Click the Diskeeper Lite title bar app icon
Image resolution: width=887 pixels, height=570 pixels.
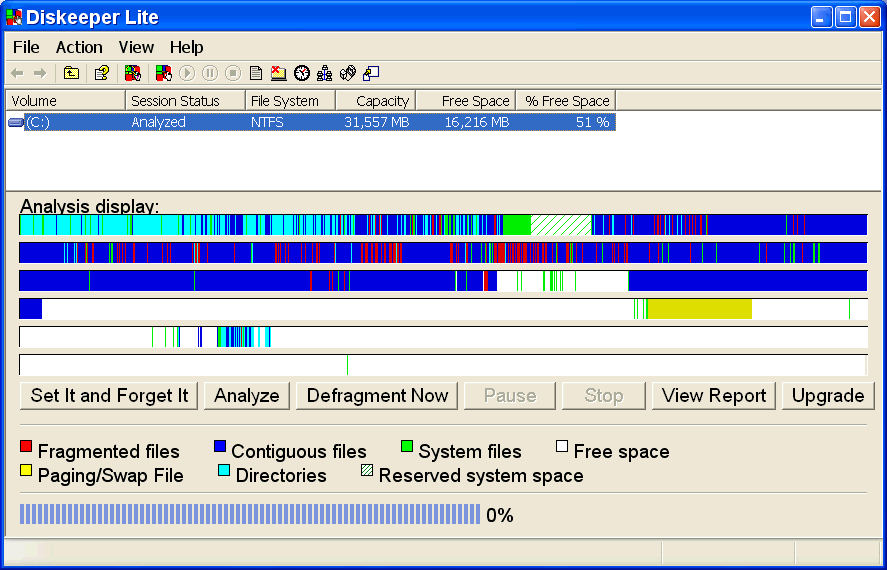click(x=14, y=18)
